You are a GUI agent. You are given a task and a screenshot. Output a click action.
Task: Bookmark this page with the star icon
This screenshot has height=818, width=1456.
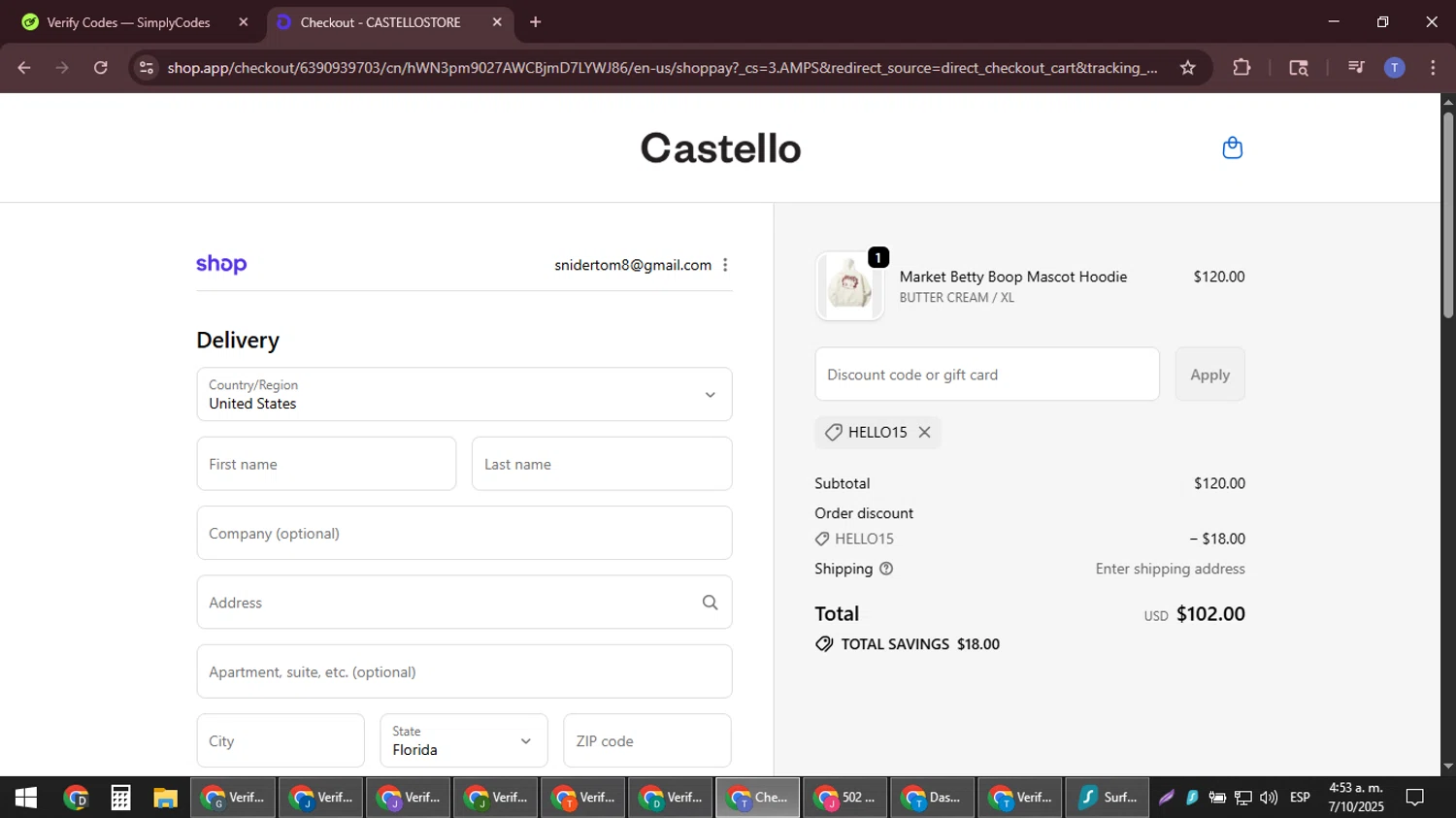coord(1187,68)
